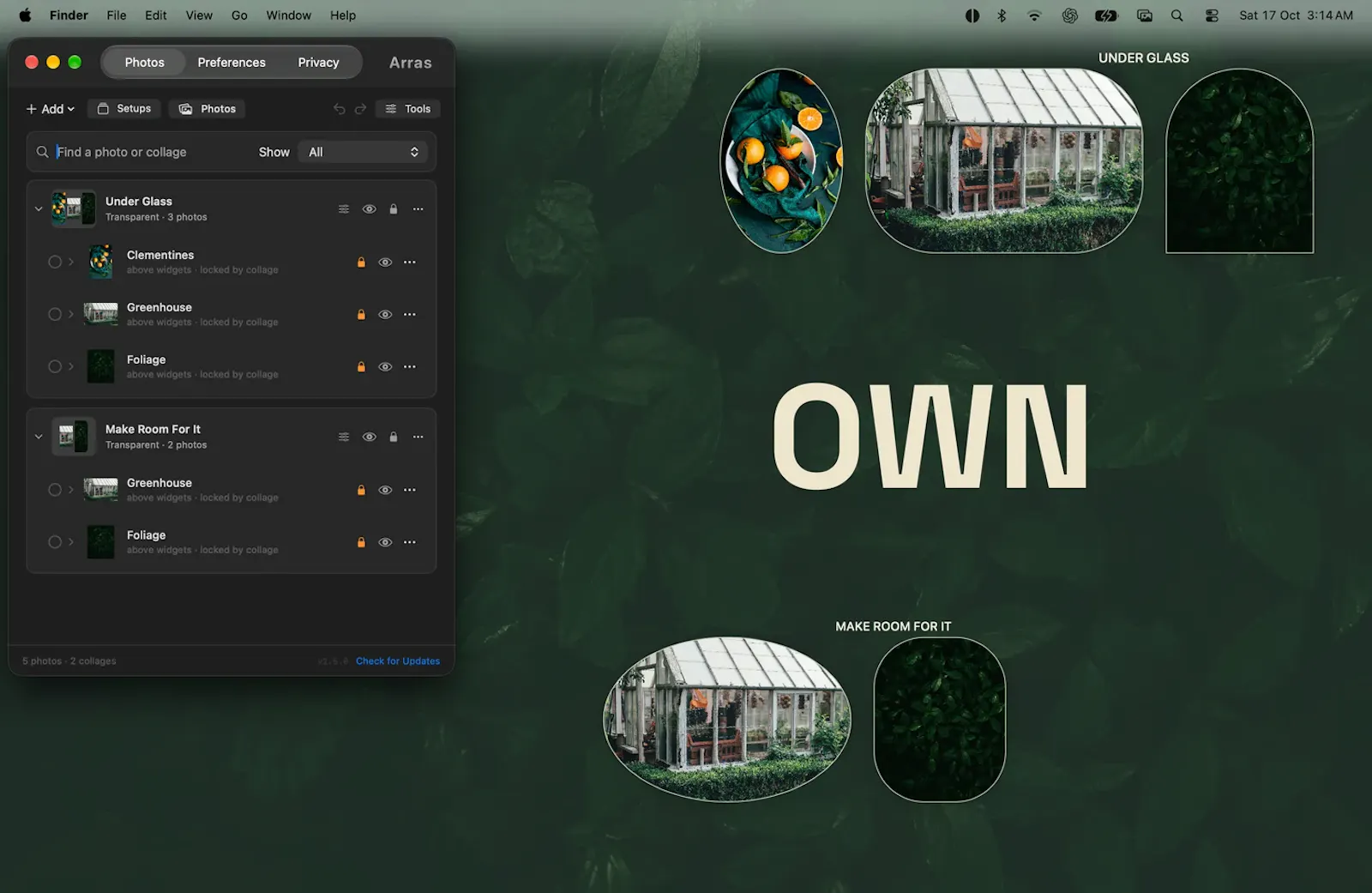Viewport: 1372px width, 893px height.
Task: Click the Under Glass Greenhouse row thumbnail
Action: (x=101, y=314)
